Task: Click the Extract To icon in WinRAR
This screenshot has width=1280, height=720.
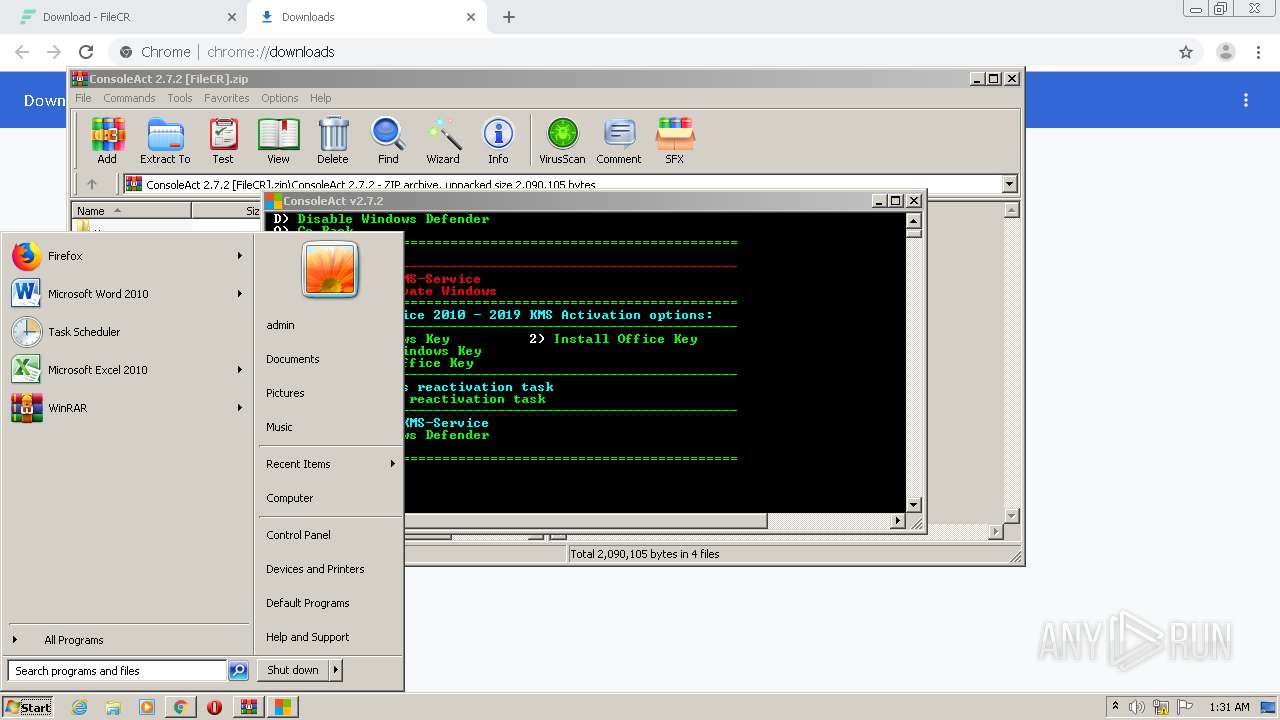Action: coord(165,140)
